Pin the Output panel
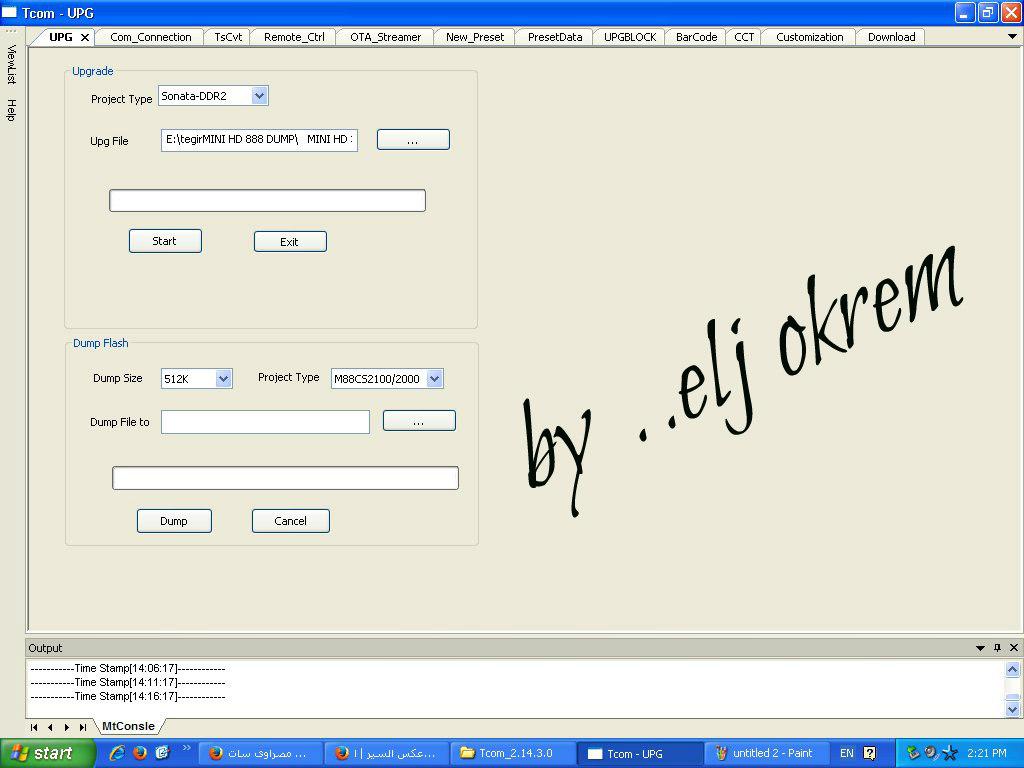 tap(997, 648)
